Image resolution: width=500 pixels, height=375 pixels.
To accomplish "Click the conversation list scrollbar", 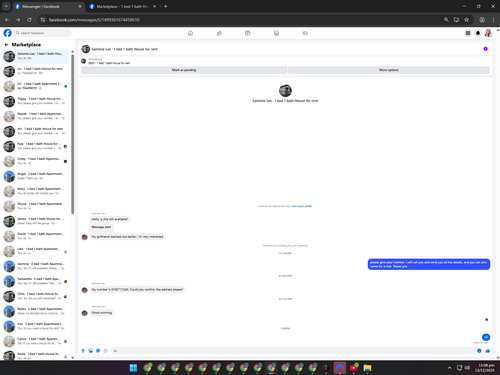I will 72,133.
